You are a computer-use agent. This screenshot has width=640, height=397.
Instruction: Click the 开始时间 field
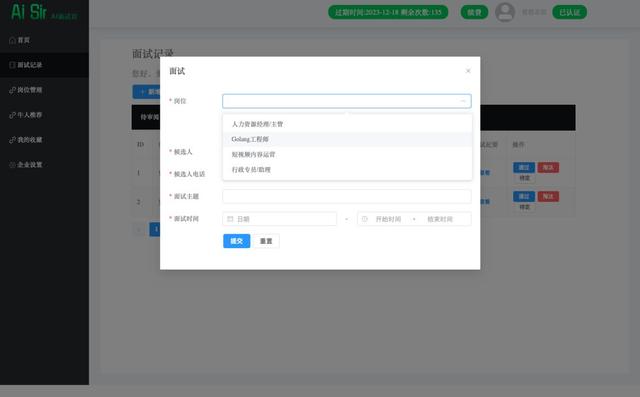[388, 219]
